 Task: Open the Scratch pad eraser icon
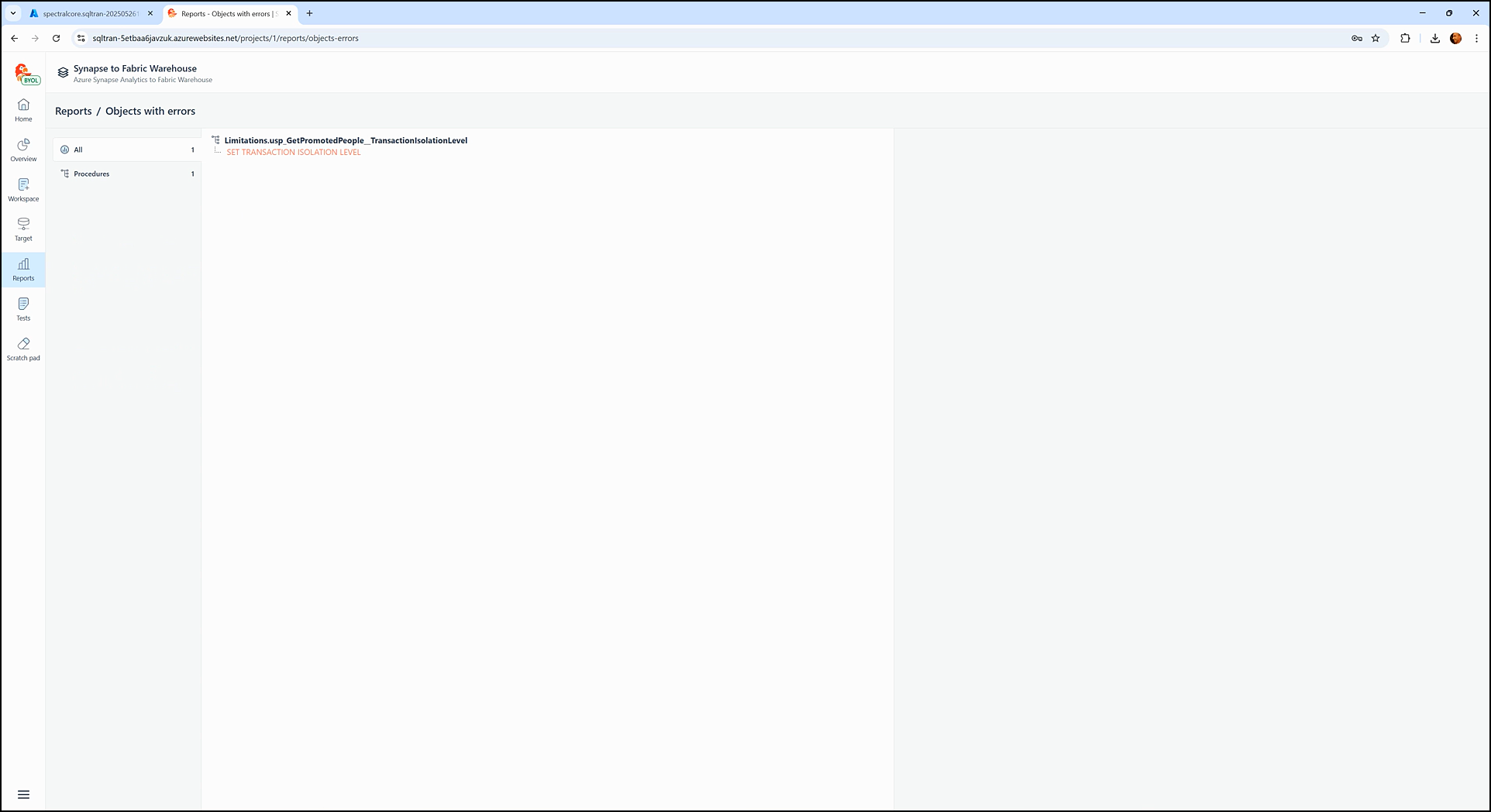coord(23,349)
